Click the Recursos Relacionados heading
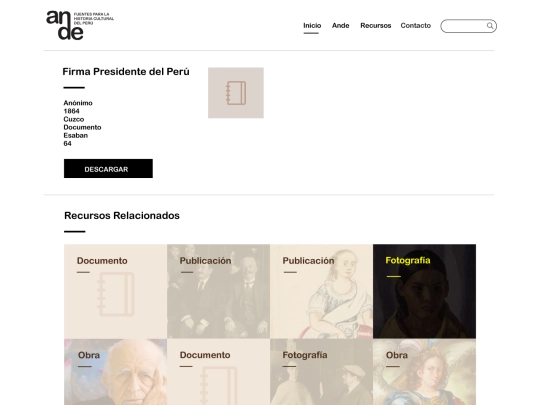Viewport: 540px width, 405px height. tap(122, 216)
